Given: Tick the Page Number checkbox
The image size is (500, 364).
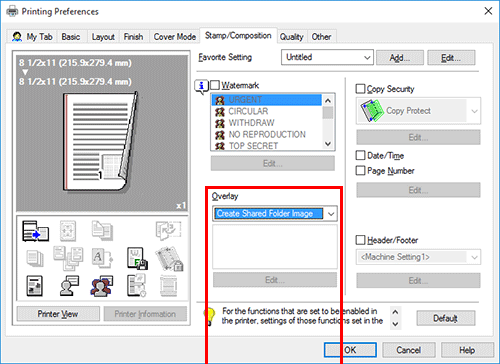Looking at the screenshot, I should [x=360, y=171].
